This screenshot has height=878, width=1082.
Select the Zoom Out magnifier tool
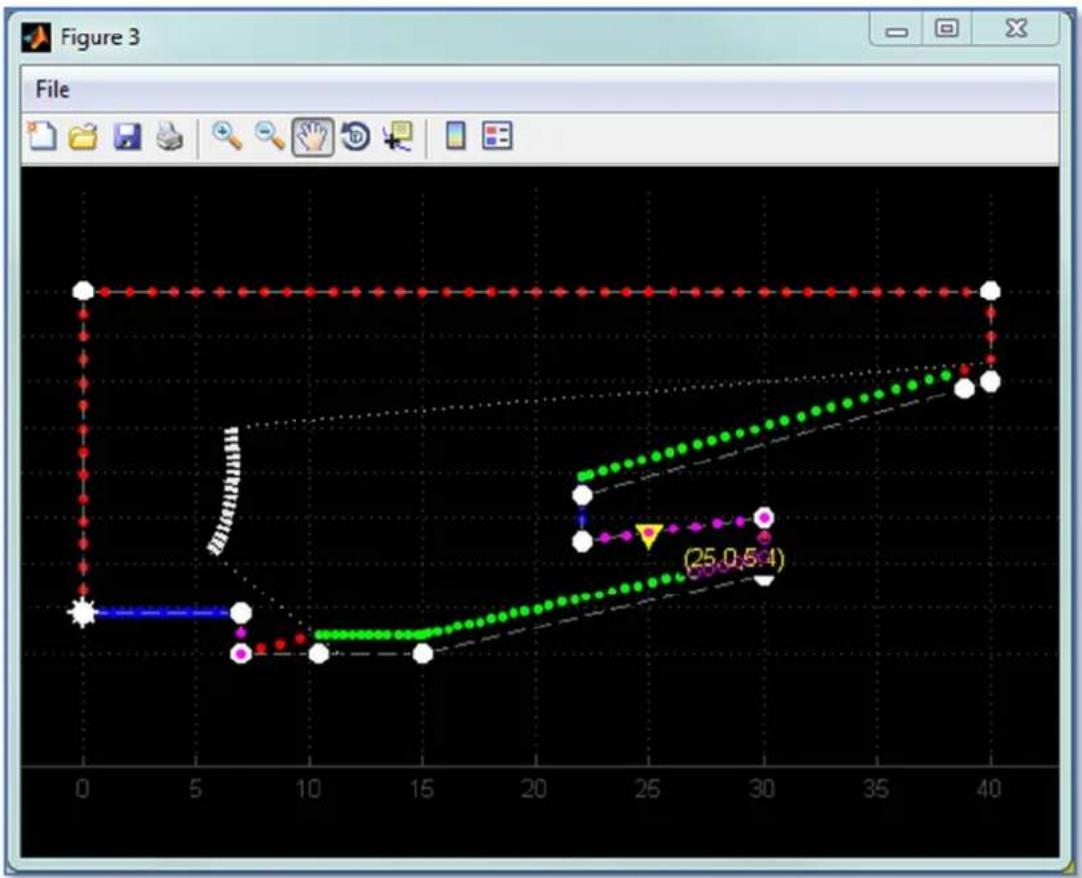(x=270, y=136)
